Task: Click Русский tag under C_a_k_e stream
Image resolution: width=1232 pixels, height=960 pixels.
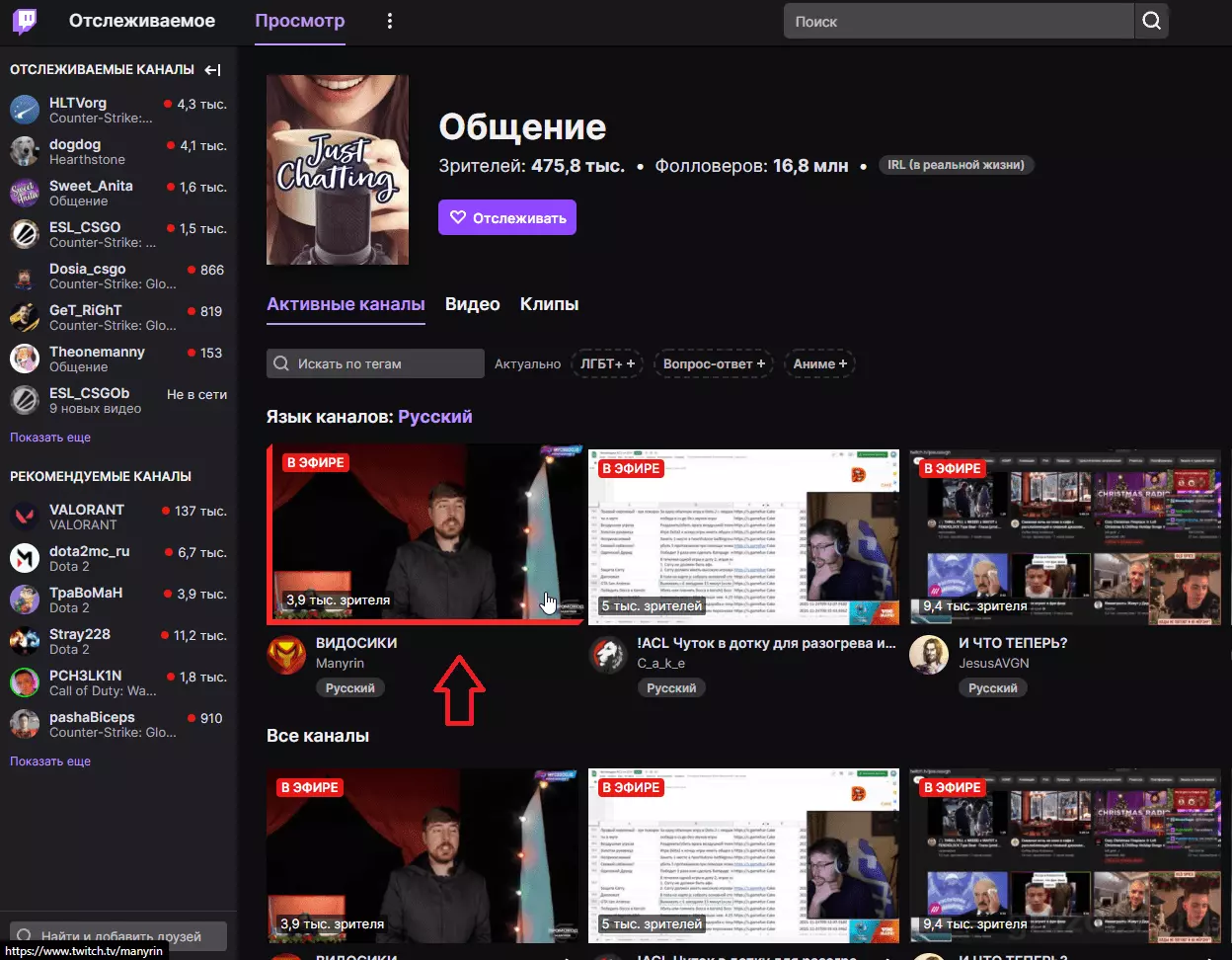Action: (x=671, y=687)
